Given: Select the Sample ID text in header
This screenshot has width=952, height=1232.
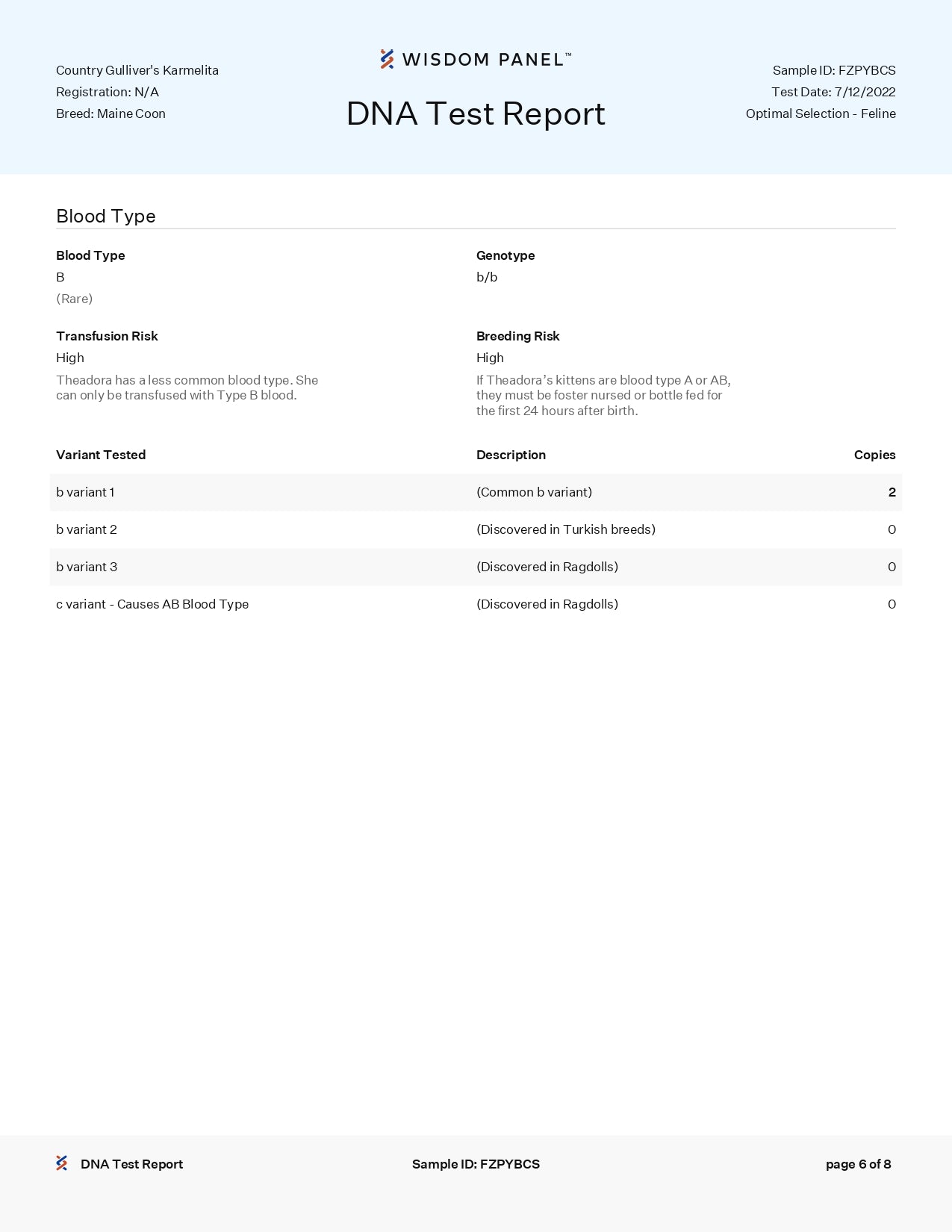Looking at the screenshot, I should click(833, 70).
